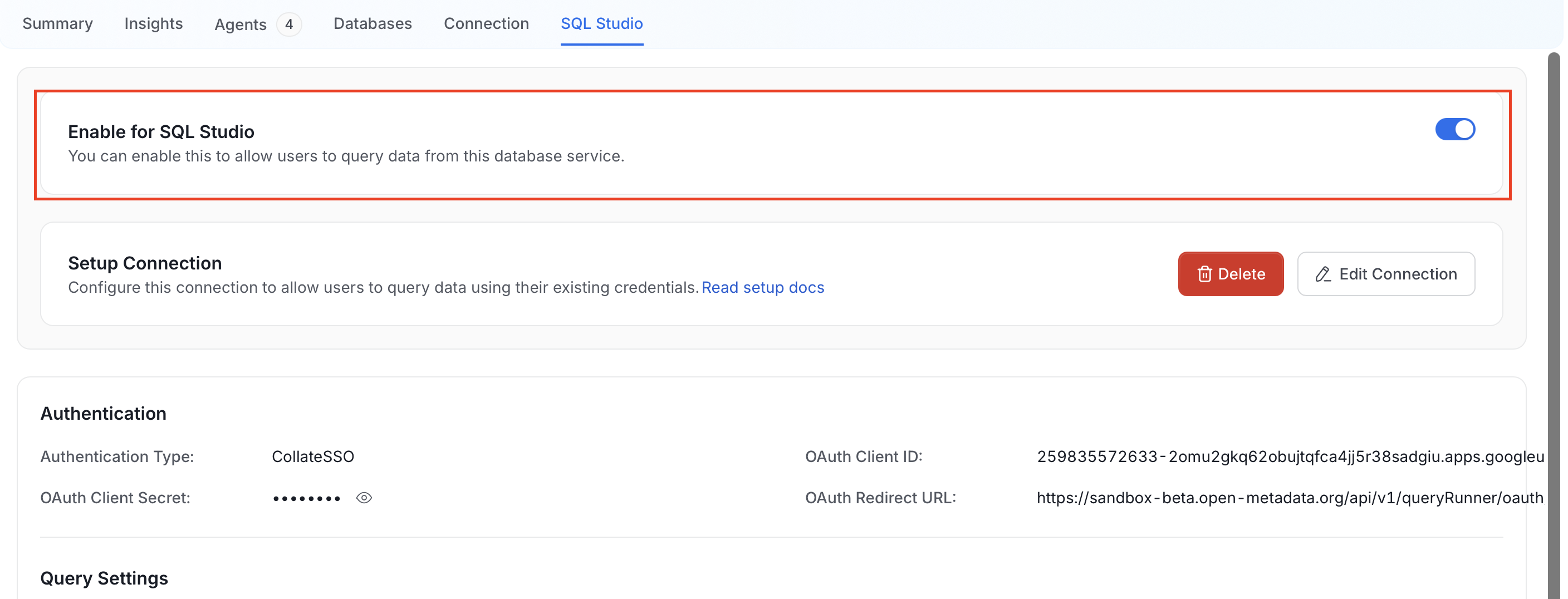1568x599 pixels.
Task: Open the Summary tab
Action: (x=58, y=23)
